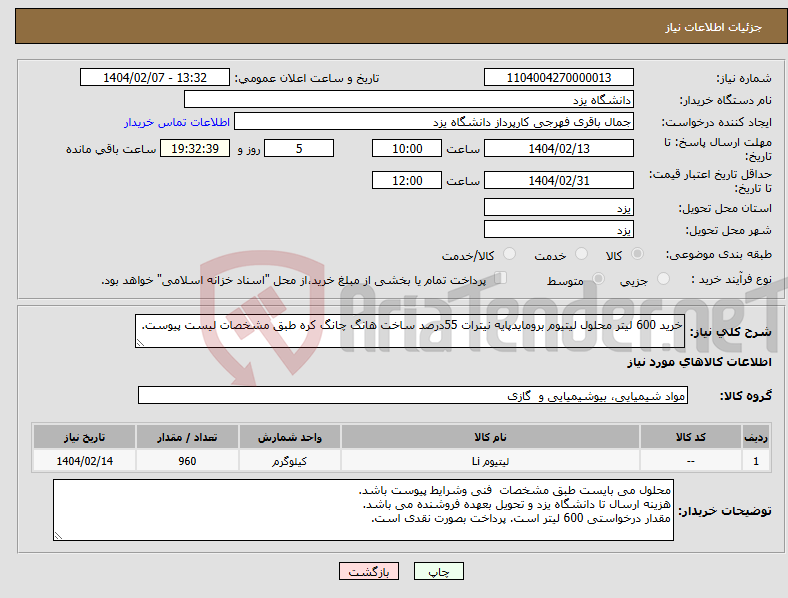This screenshot has width=788, height=598.
Task: Click the جزئیات اطلاعات نیاز header title
Action: 714,27
